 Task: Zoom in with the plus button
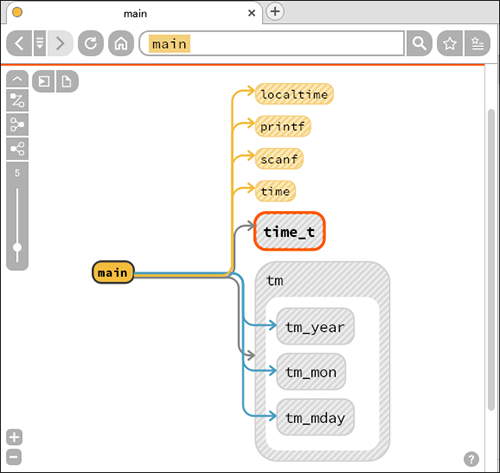pyautogui.click(x=14, y=437)
